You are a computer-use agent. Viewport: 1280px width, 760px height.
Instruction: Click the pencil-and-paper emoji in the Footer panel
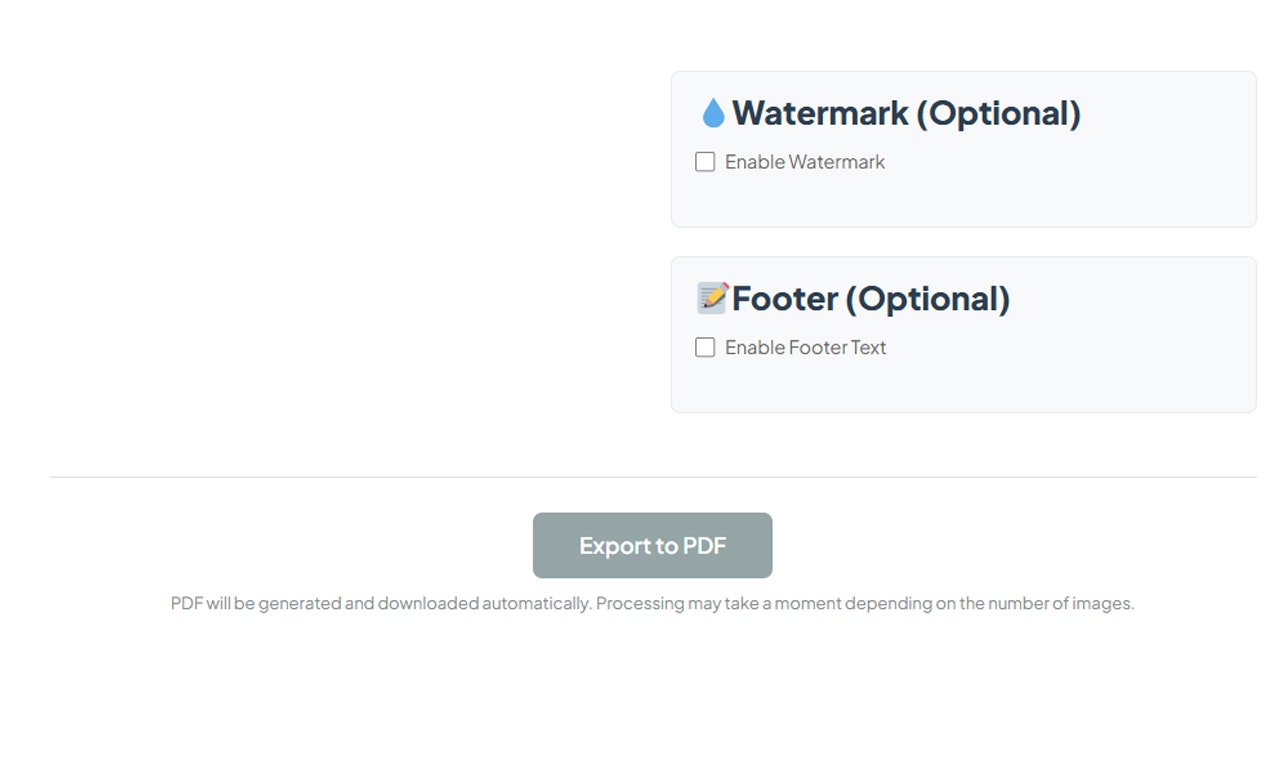pyautogui.click(x=711, y=298)
